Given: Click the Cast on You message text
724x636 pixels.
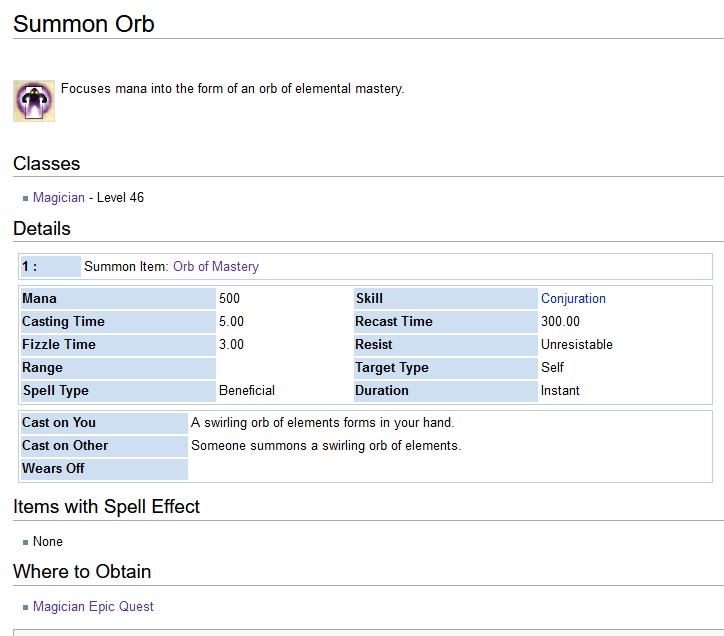Looking at the screenshot, I should click(322, 423).
